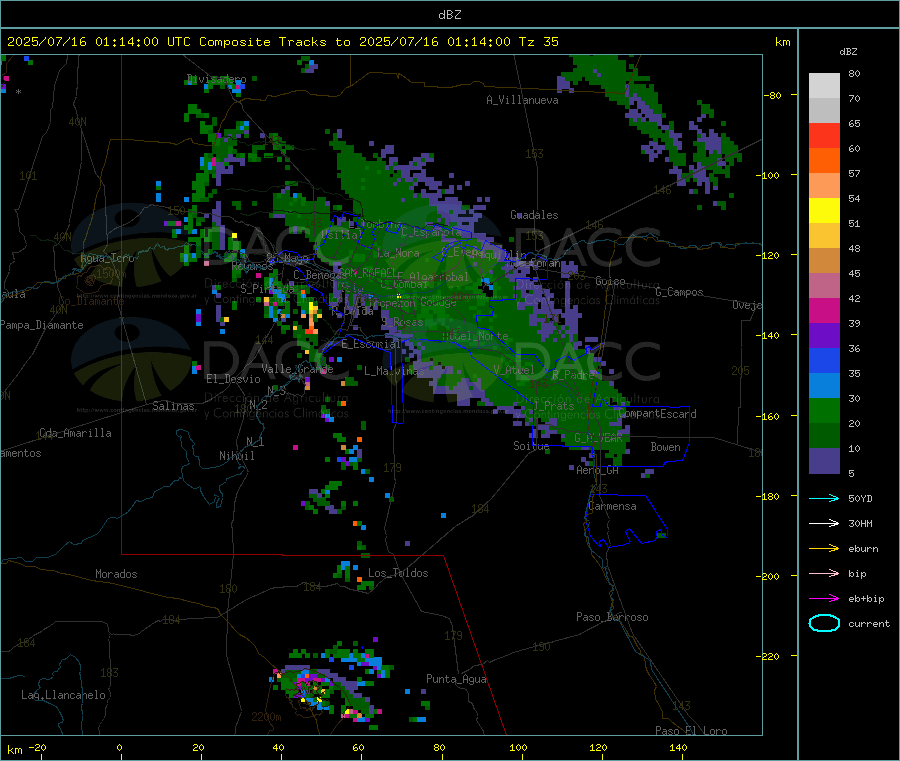Image resolution: width=900 pixels, height=761 pixels.
Task: Click the dBZ title at the top
Action: 449,15
